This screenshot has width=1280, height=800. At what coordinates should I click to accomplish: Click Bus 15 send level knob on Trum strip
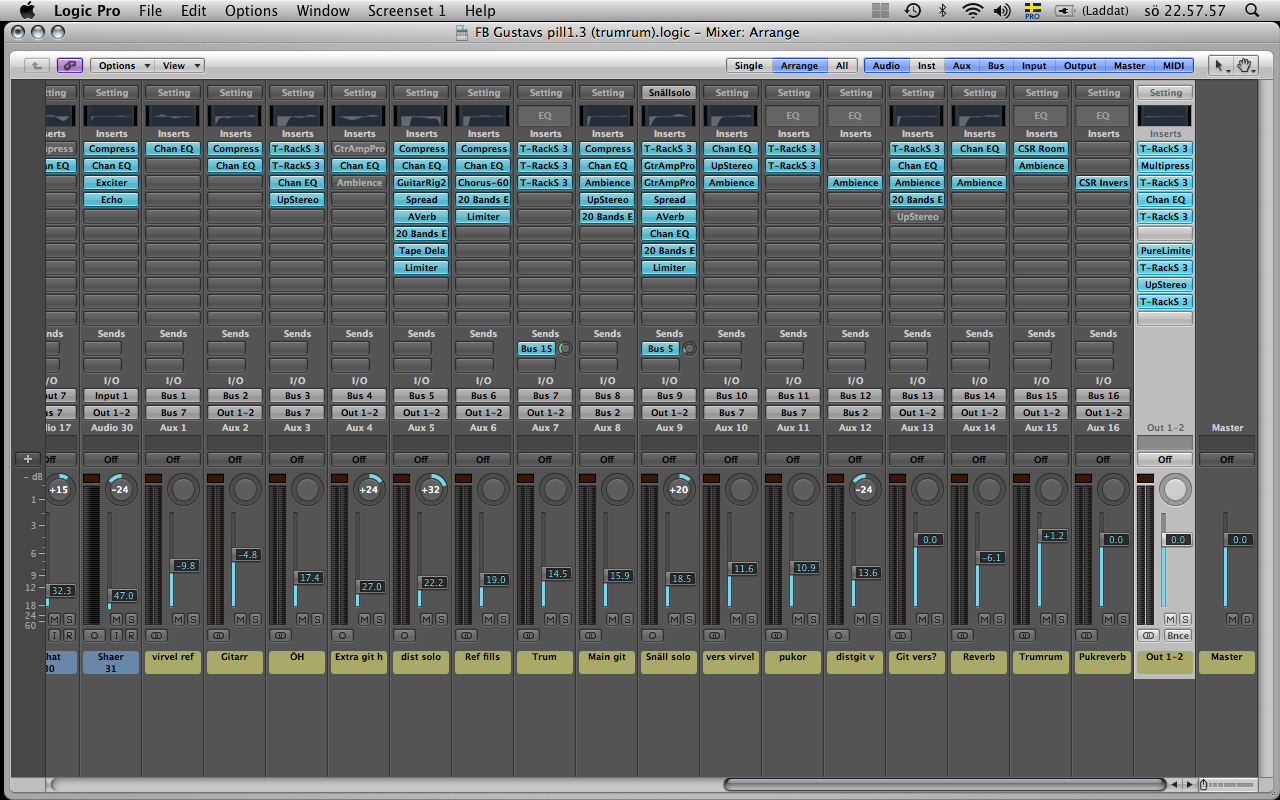(x=565, y=348)
